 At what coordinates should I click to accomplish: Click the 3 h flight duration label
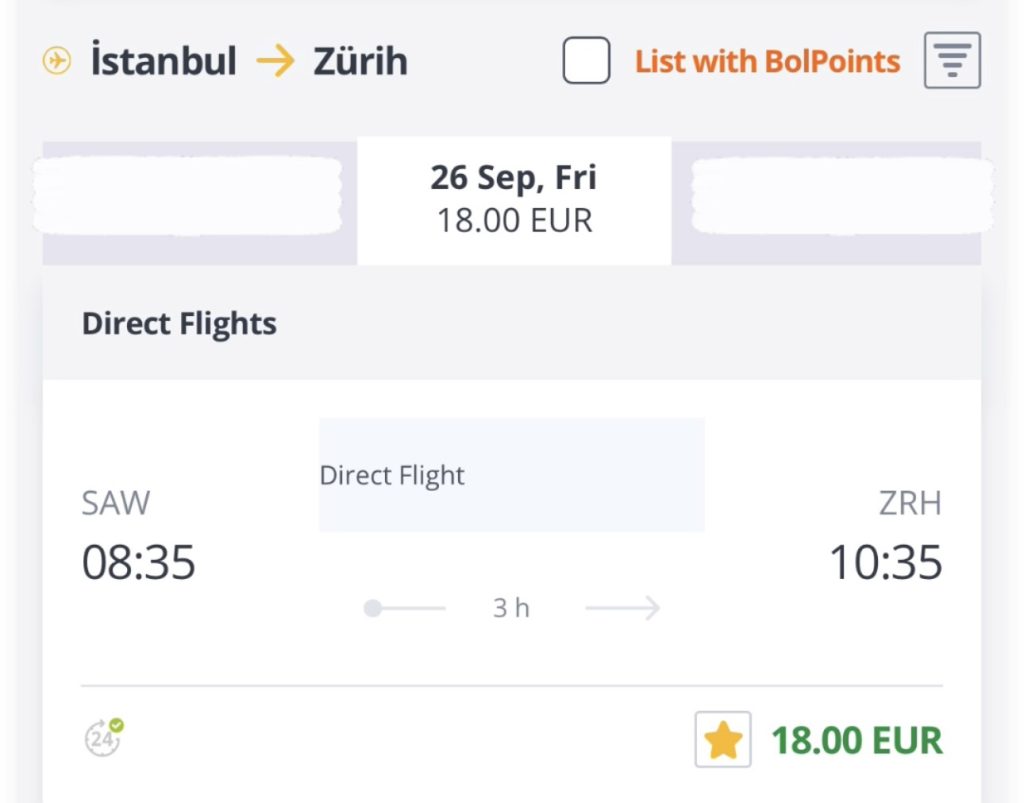pos(511,608)
